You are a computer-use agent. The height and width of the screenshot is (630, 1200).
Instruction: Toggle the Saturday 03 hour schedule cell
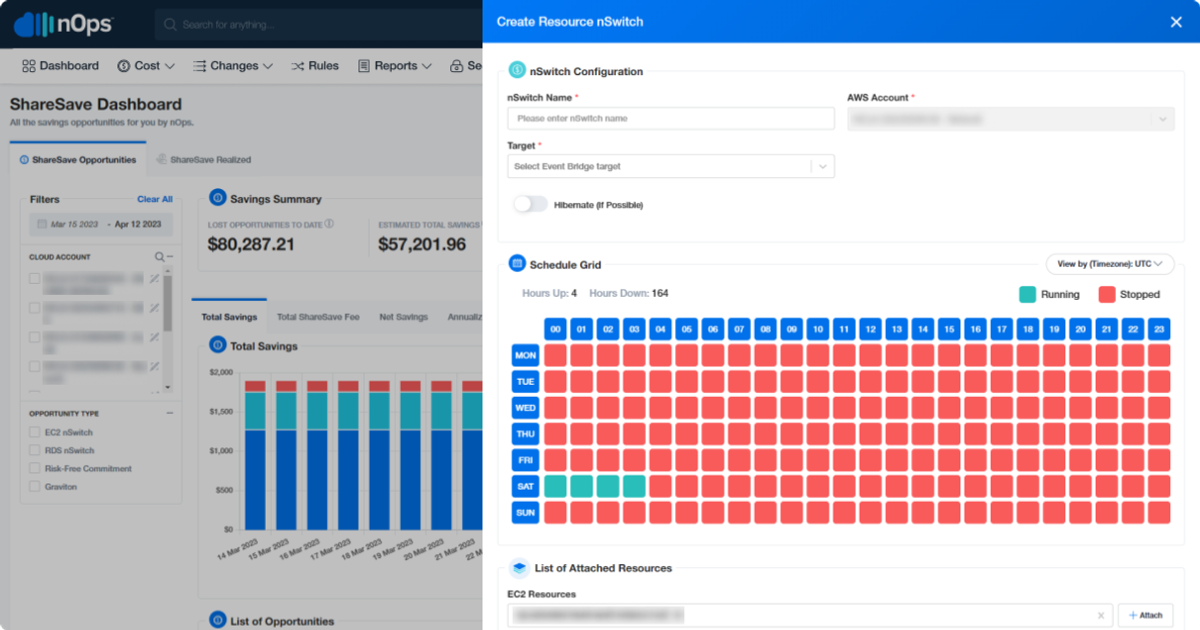pos(634,486)
